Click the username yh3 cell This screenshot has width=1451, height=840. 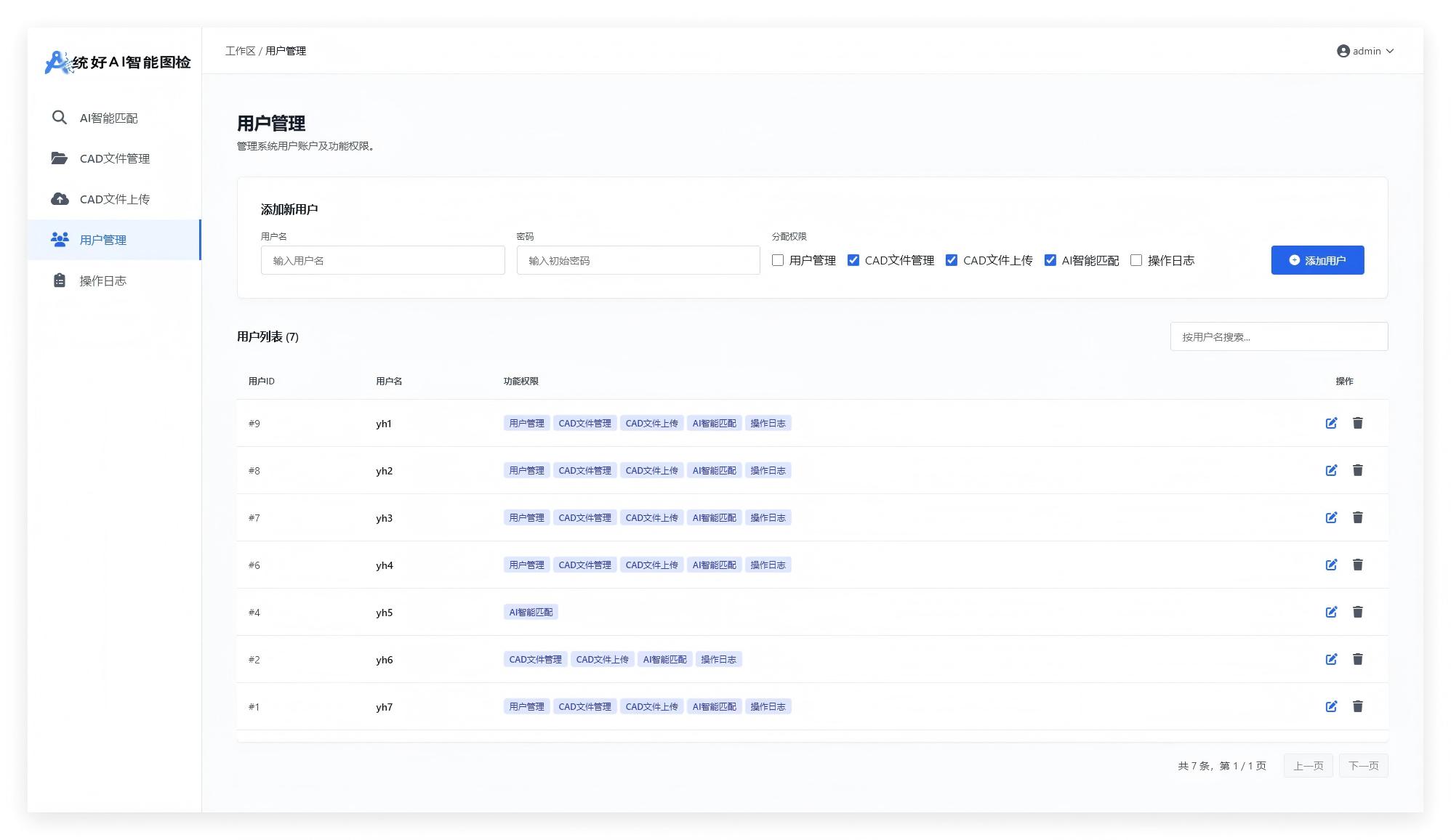[385, 518]
